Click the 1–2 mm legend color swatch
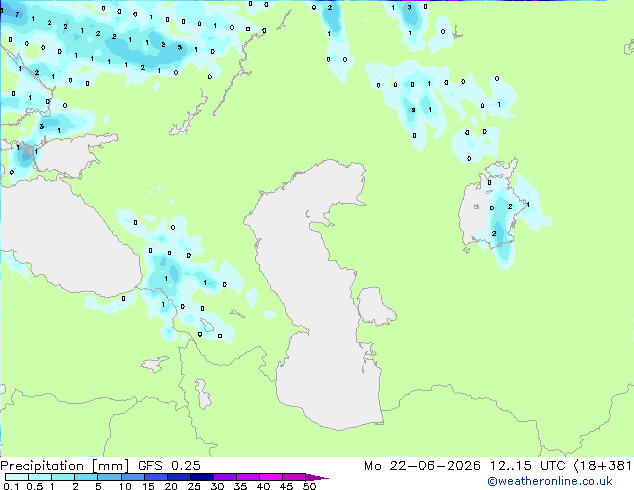This screenshot has height=490, width=634. [63, 477]
